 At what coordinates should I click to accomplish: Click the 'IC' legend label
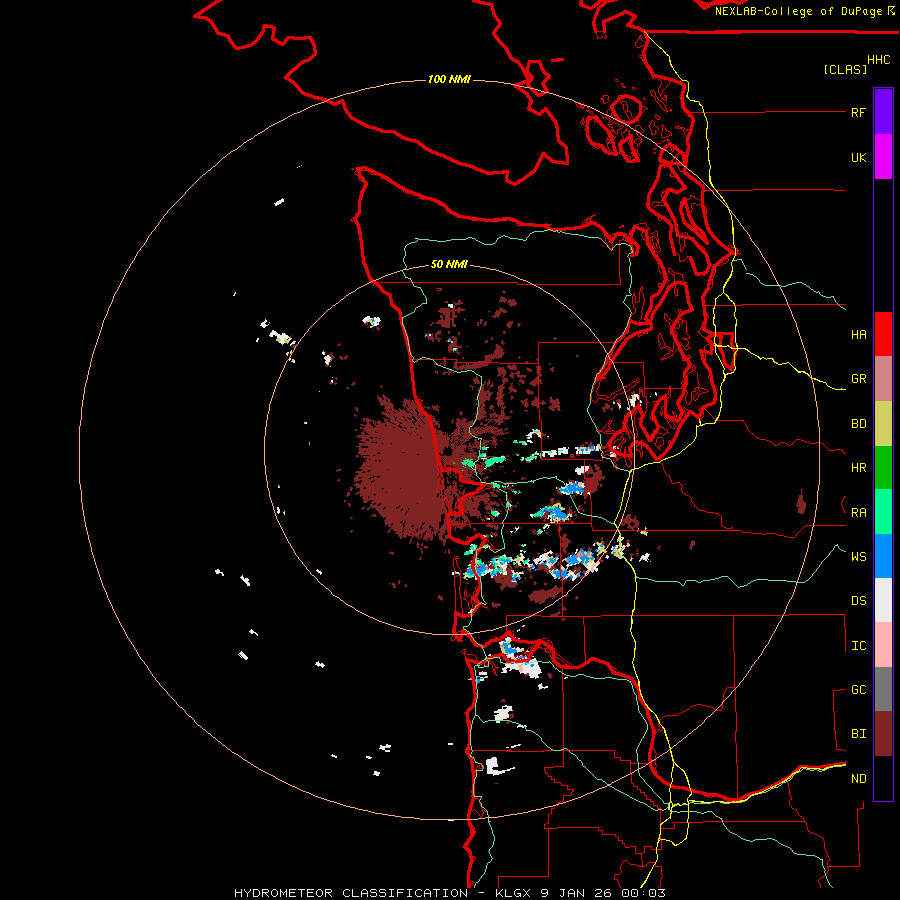tap(858, 646)
